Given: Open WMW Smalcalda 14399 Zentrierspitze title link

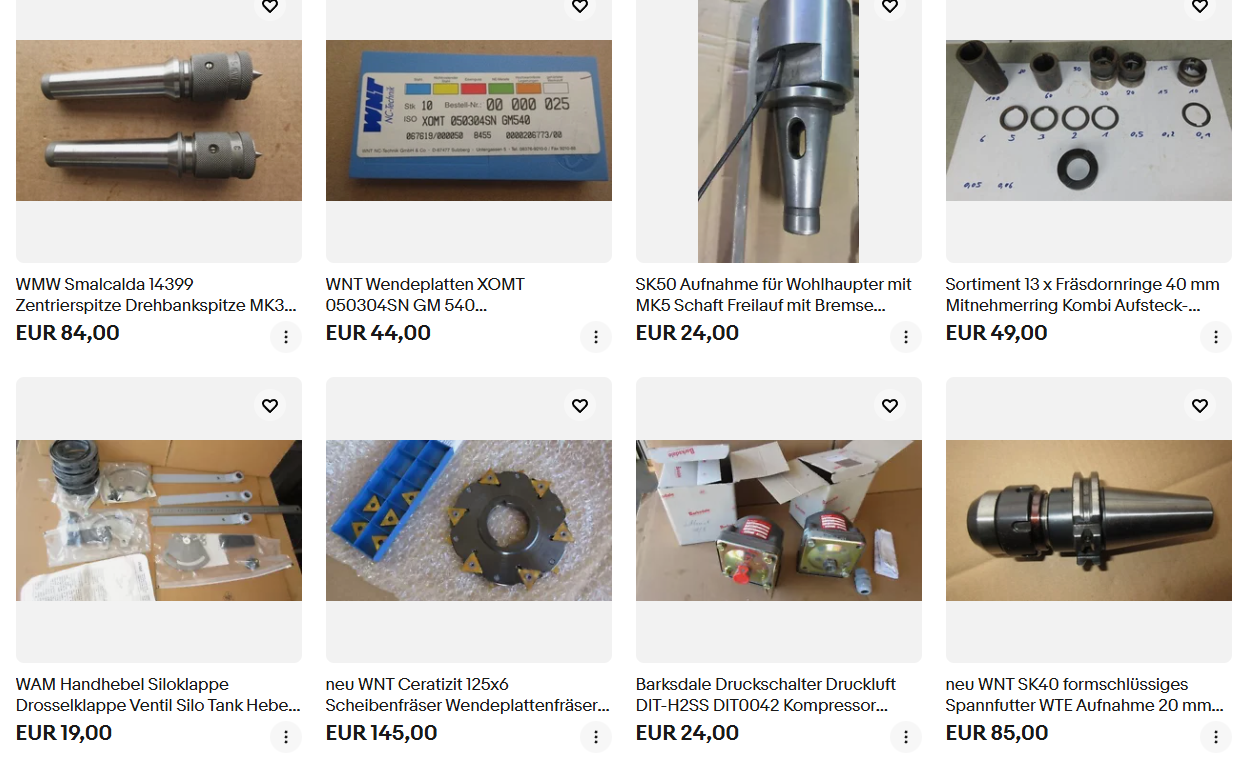Looking at the screenshot, I should tap(157, 295).
